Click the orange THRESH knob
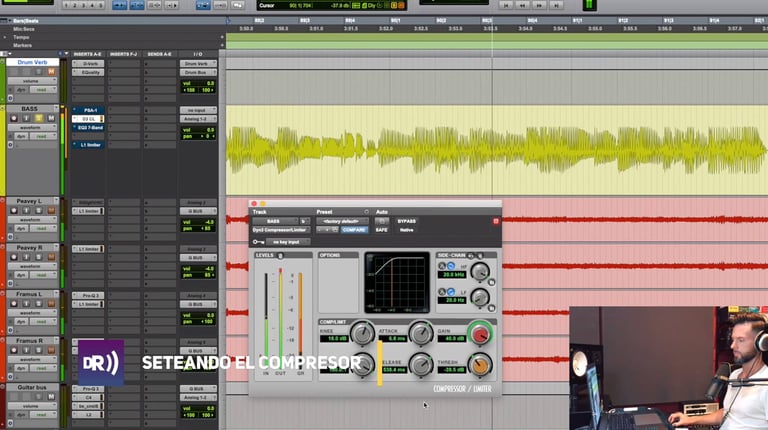Screen dimensions: 768x430 (x=480, y=365)
